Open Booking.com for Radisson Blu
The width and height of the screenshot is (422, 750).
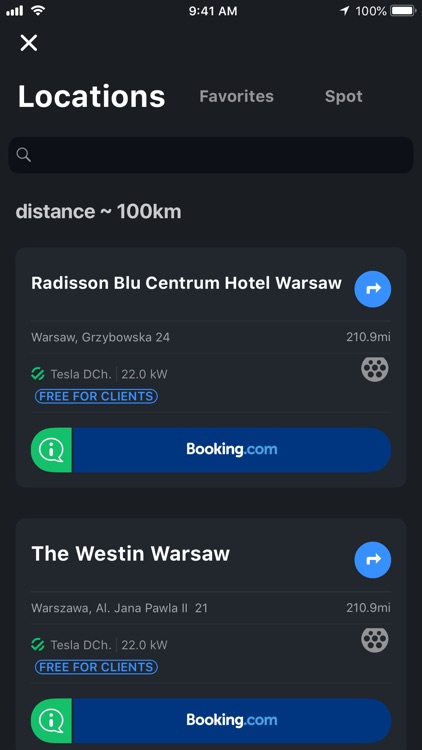[232, 450]
